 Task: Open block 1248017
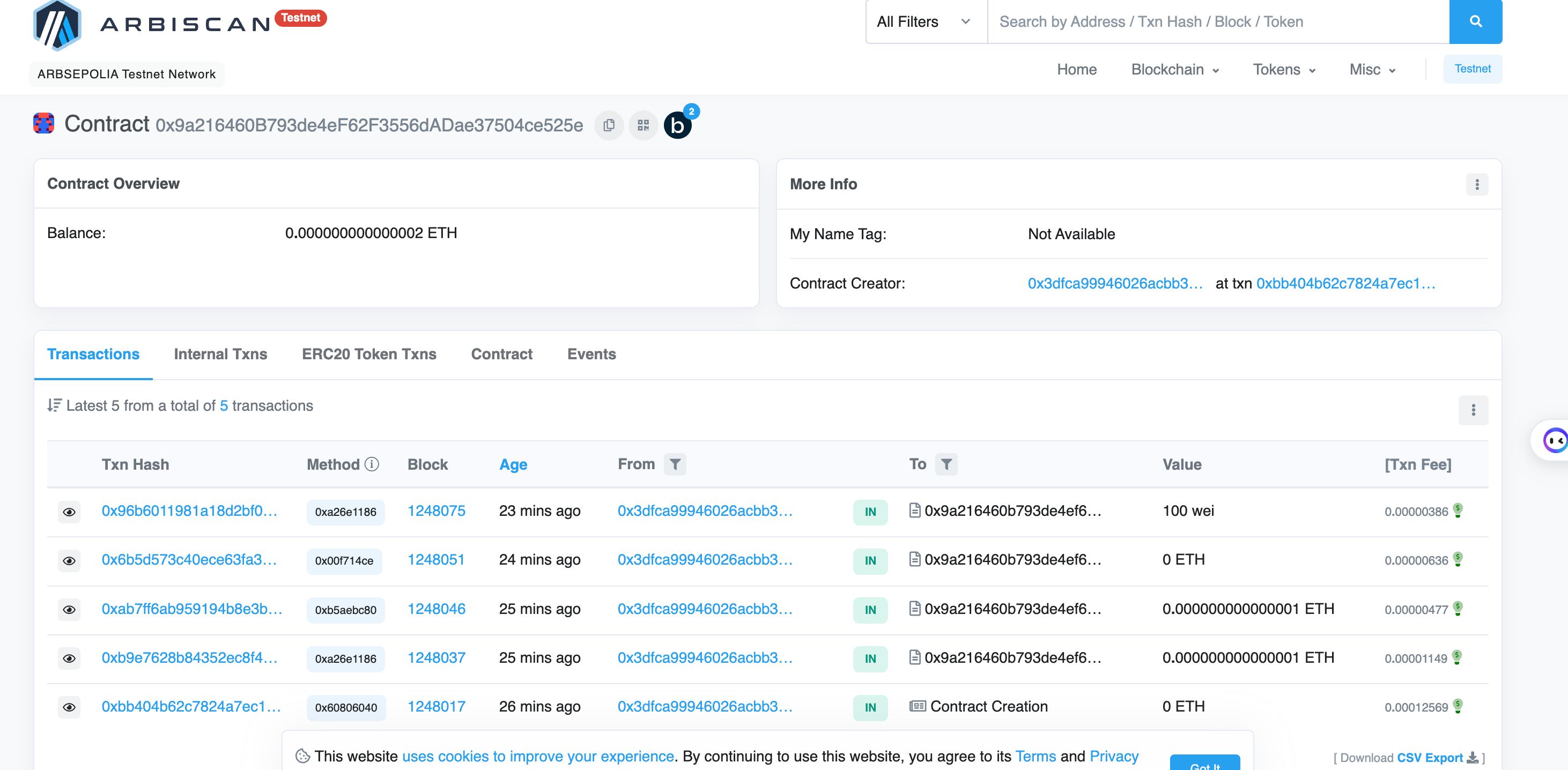pos(437,707)
